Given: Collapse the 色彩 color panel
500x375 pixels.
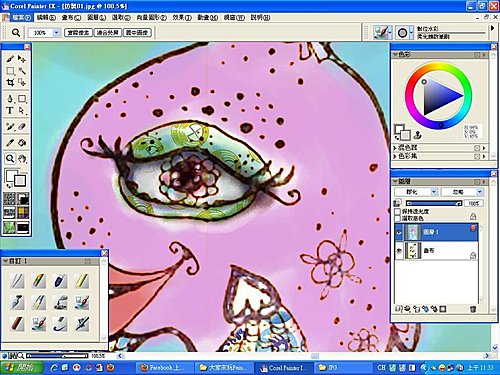Looking at the screenshot, I should click(x=395, y=54).
